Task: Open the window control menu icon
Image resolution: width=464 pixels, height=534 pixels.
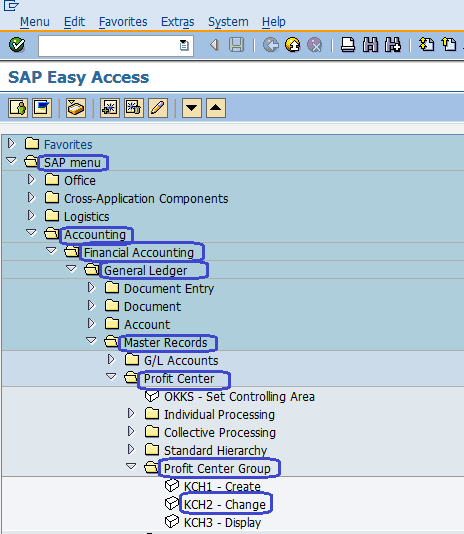Action: (11, 5)
